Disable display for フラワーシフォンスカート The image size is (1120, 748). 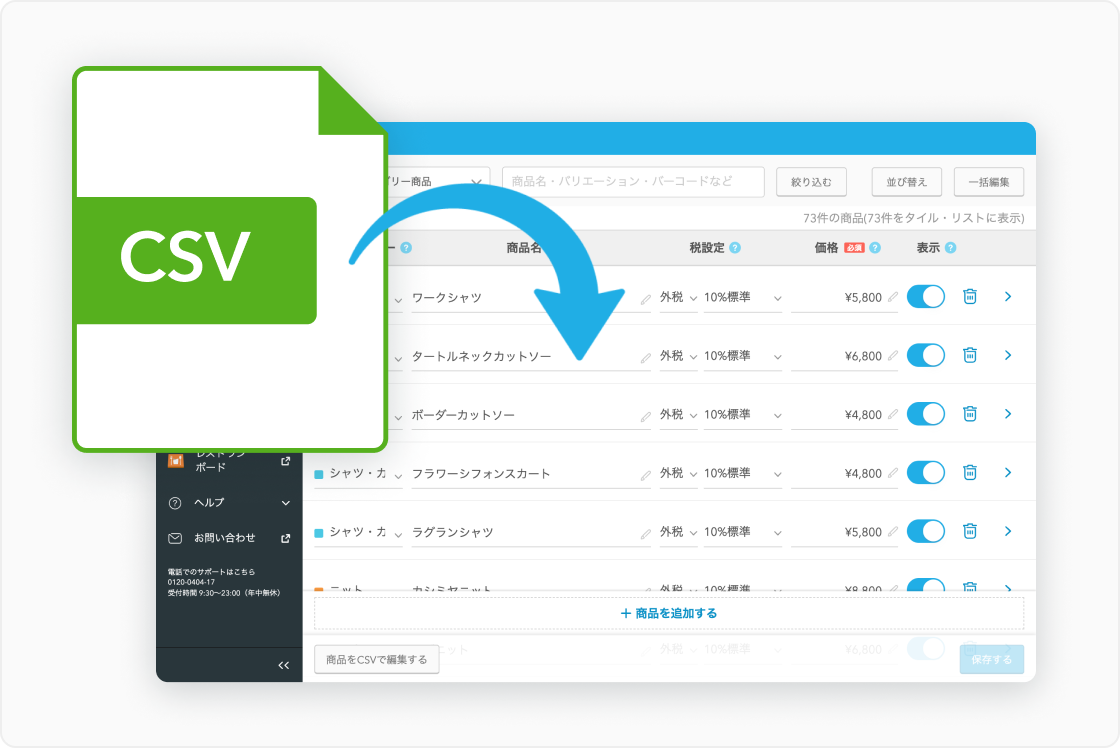pos(926,473)
